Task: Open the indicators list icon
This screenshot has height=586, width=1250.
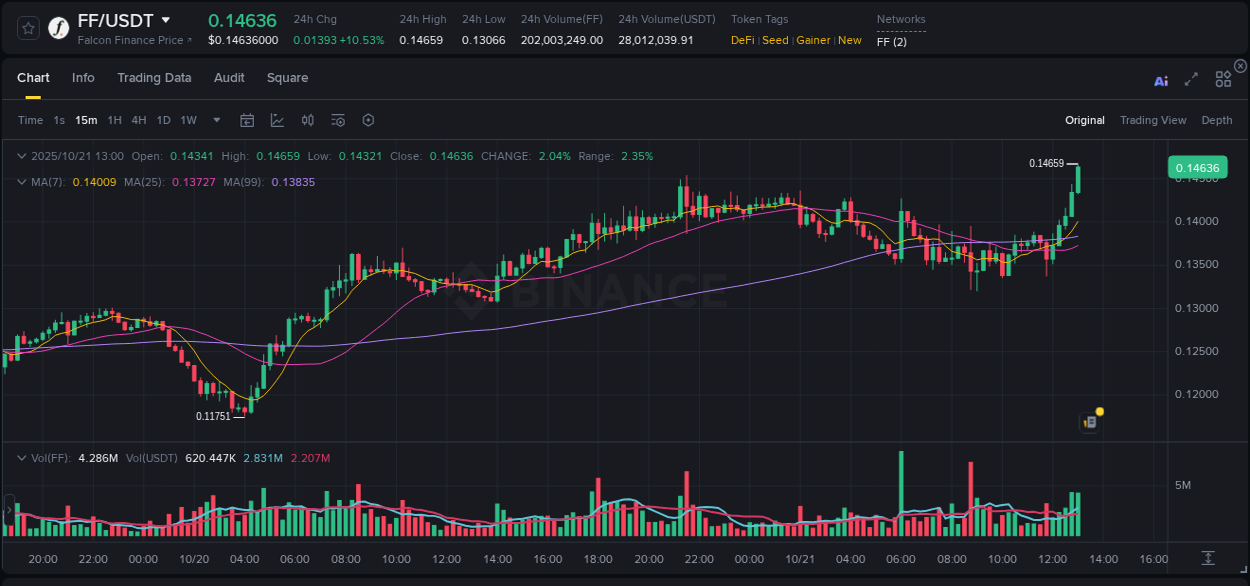Action: point(337,120)
